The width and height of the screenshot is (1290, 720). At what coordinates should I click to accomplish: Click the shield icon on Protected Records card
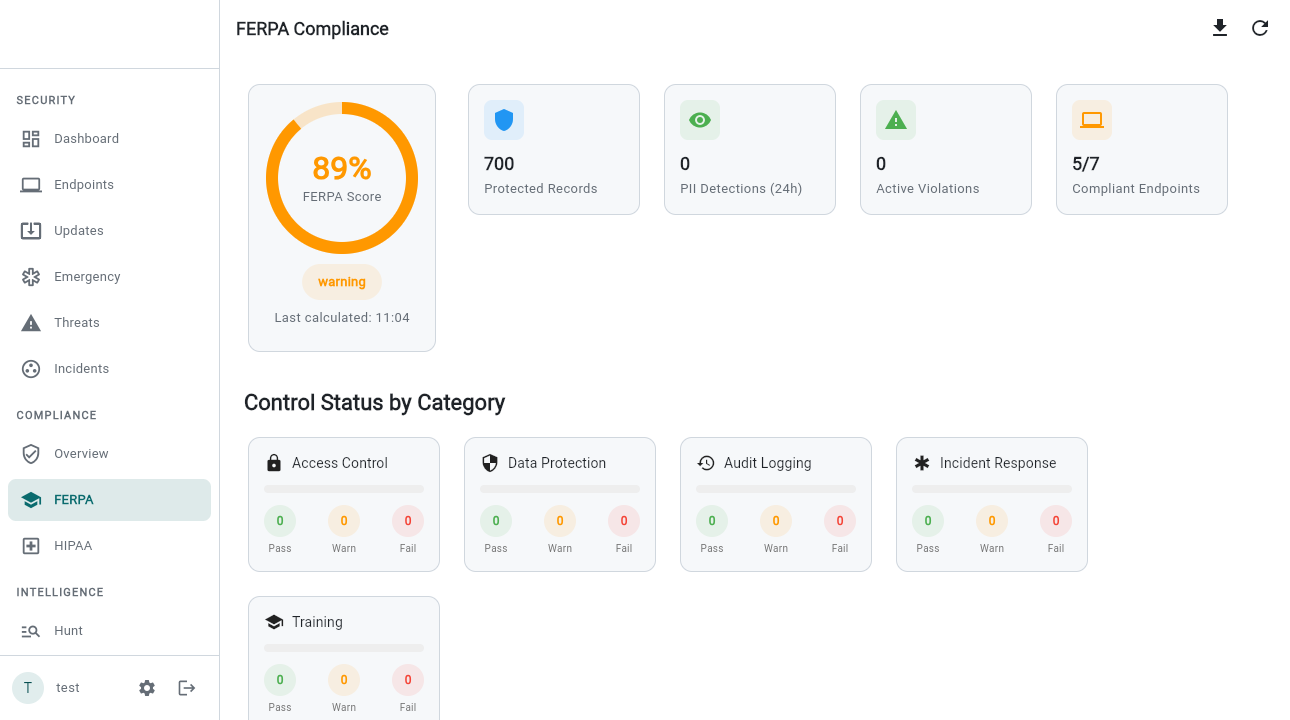click(503, 119)
